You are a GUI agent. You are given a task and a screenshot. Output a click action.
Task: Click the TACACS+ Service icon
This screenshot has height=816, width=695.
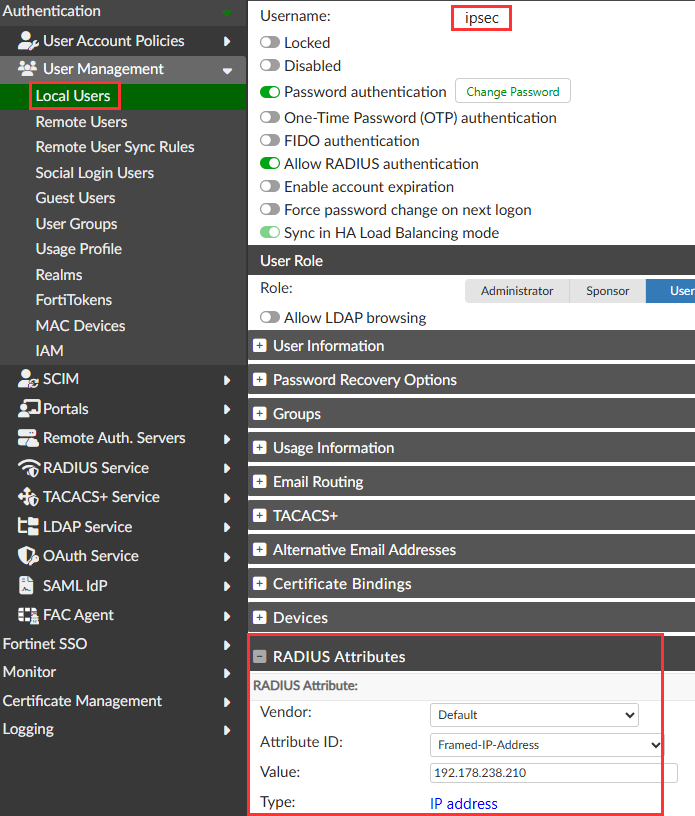pyautogui.click(x=28, y=497)
